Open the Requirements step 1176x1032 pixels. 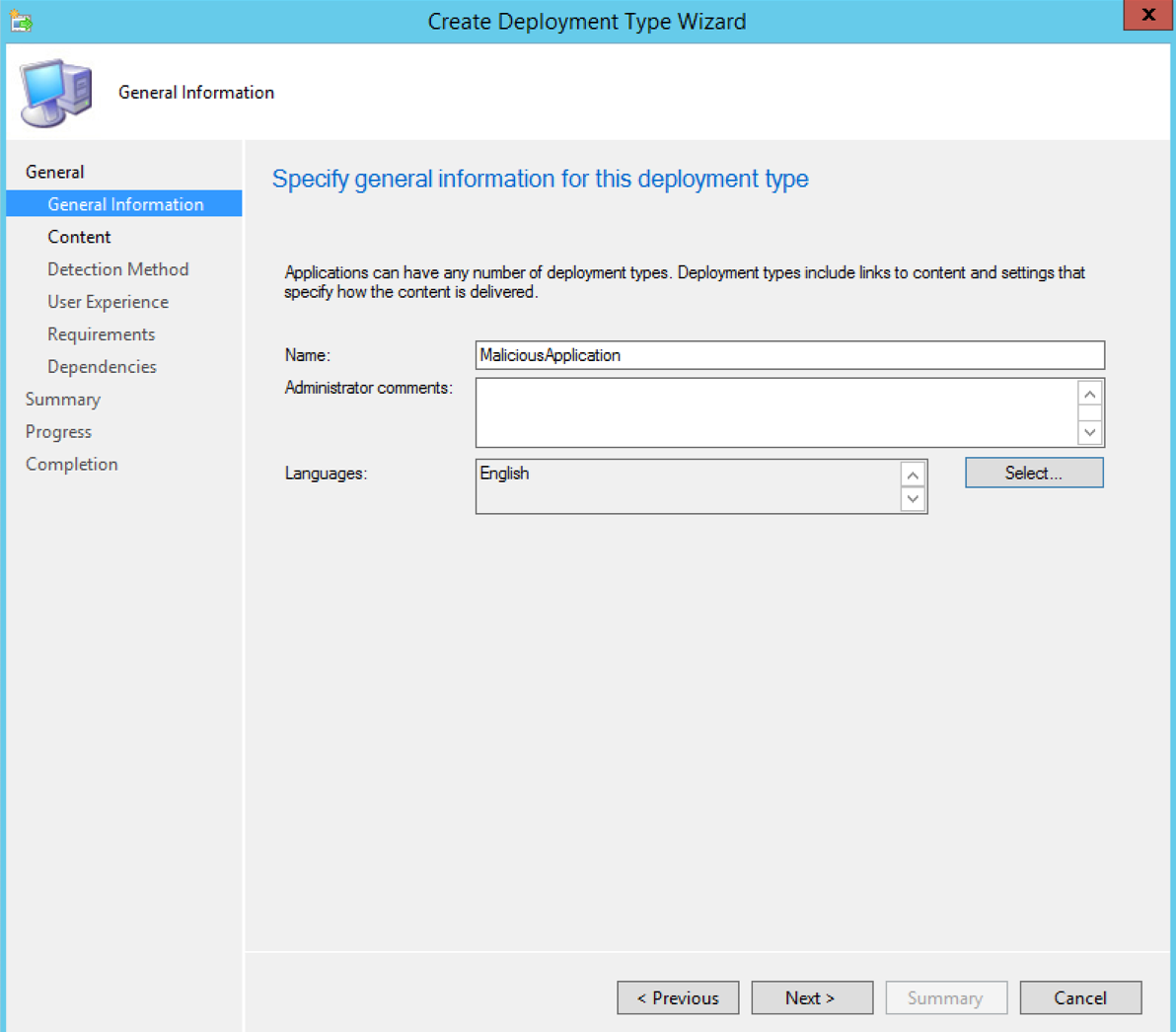[101, 334]
